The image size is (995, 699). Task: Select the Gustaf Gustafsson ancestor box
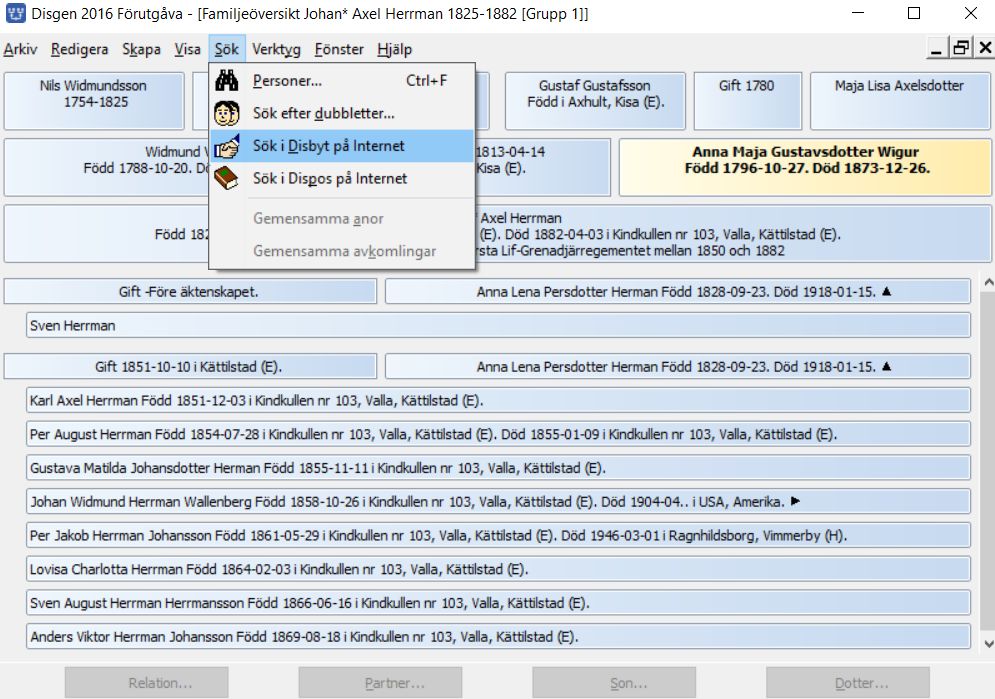click(595, 101)
